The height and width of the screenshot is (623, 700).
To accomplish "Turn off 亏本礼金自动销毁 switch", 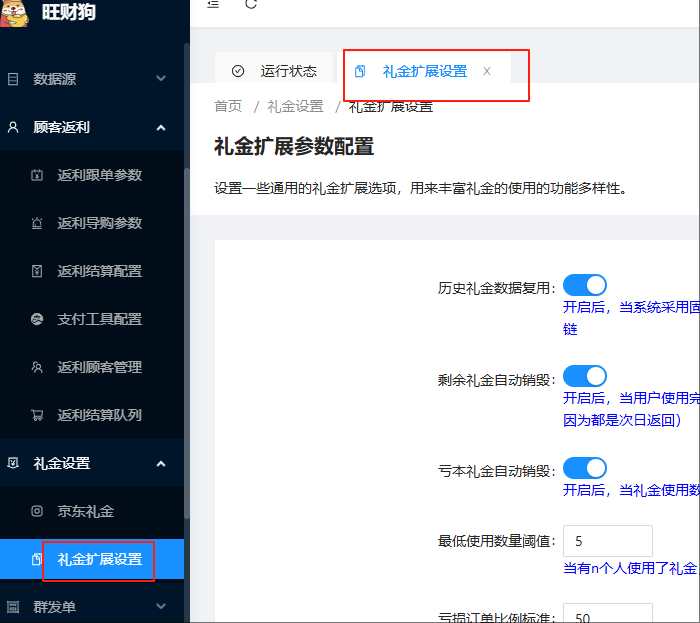I will point(585,467).
